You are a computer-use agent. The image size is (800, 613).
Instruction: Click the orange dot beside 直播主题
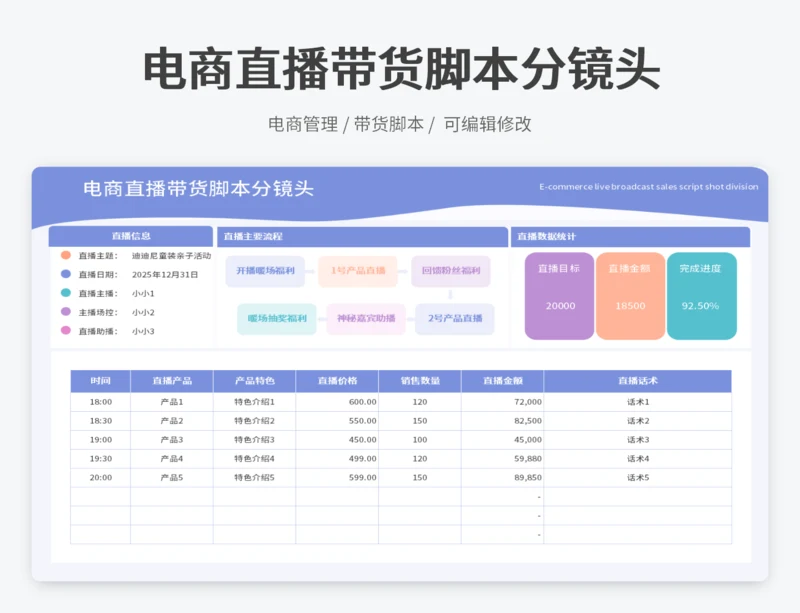click(66, 255)
